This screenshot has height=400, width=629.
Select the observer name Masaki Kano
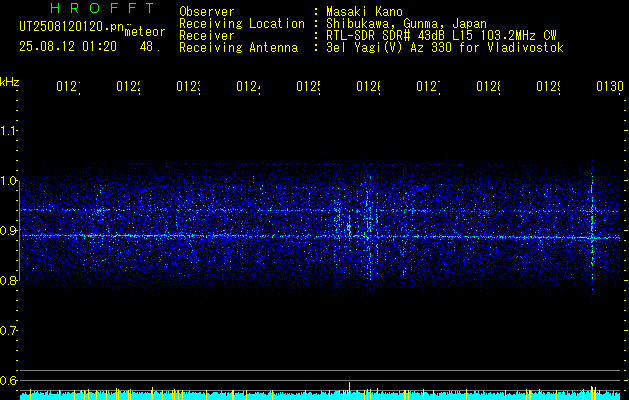click(x=364, y=12)
